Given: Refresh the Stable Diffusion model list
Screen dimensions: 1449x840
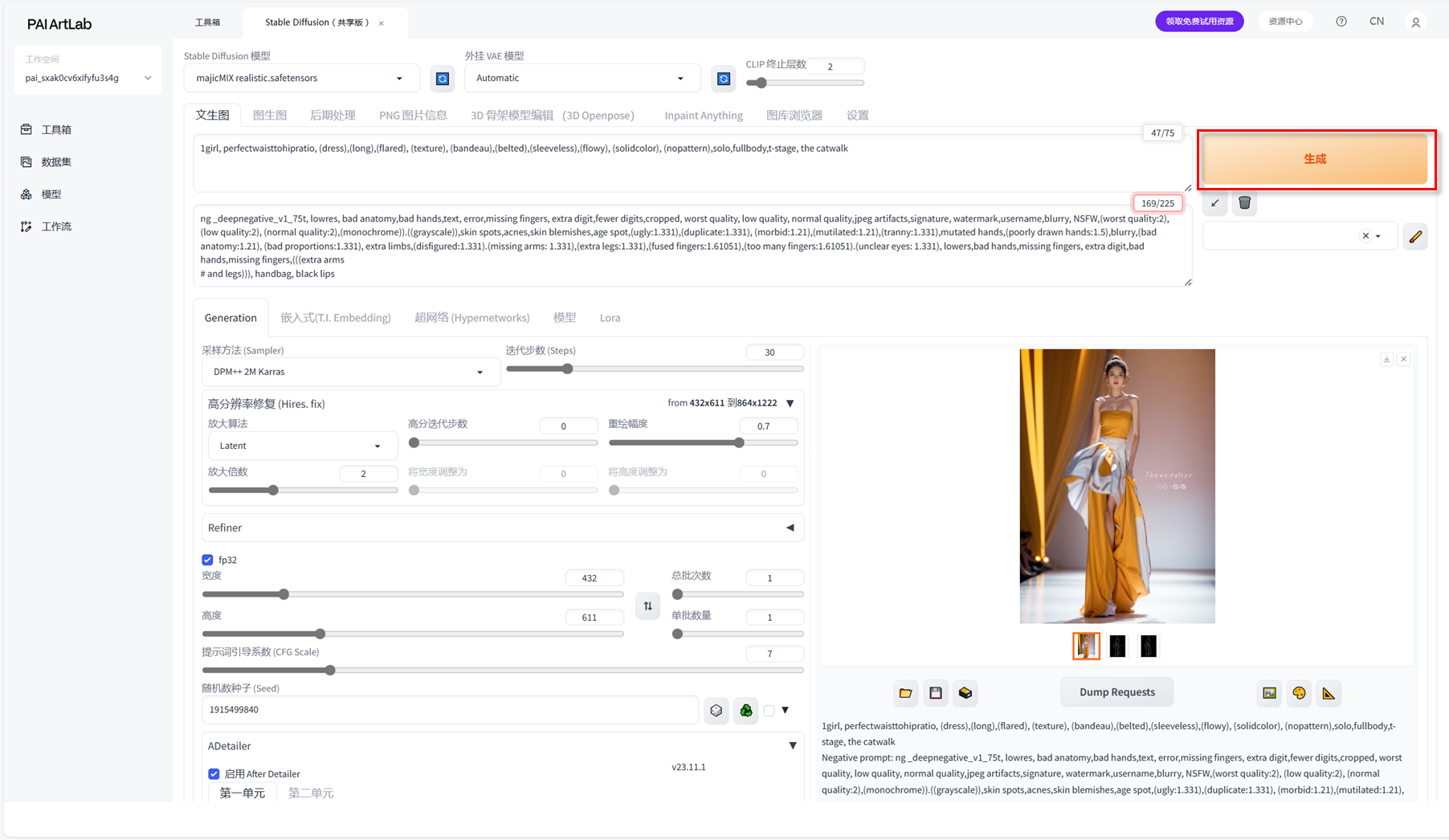Looking at the screenshot, I should (x=442, y=79).
